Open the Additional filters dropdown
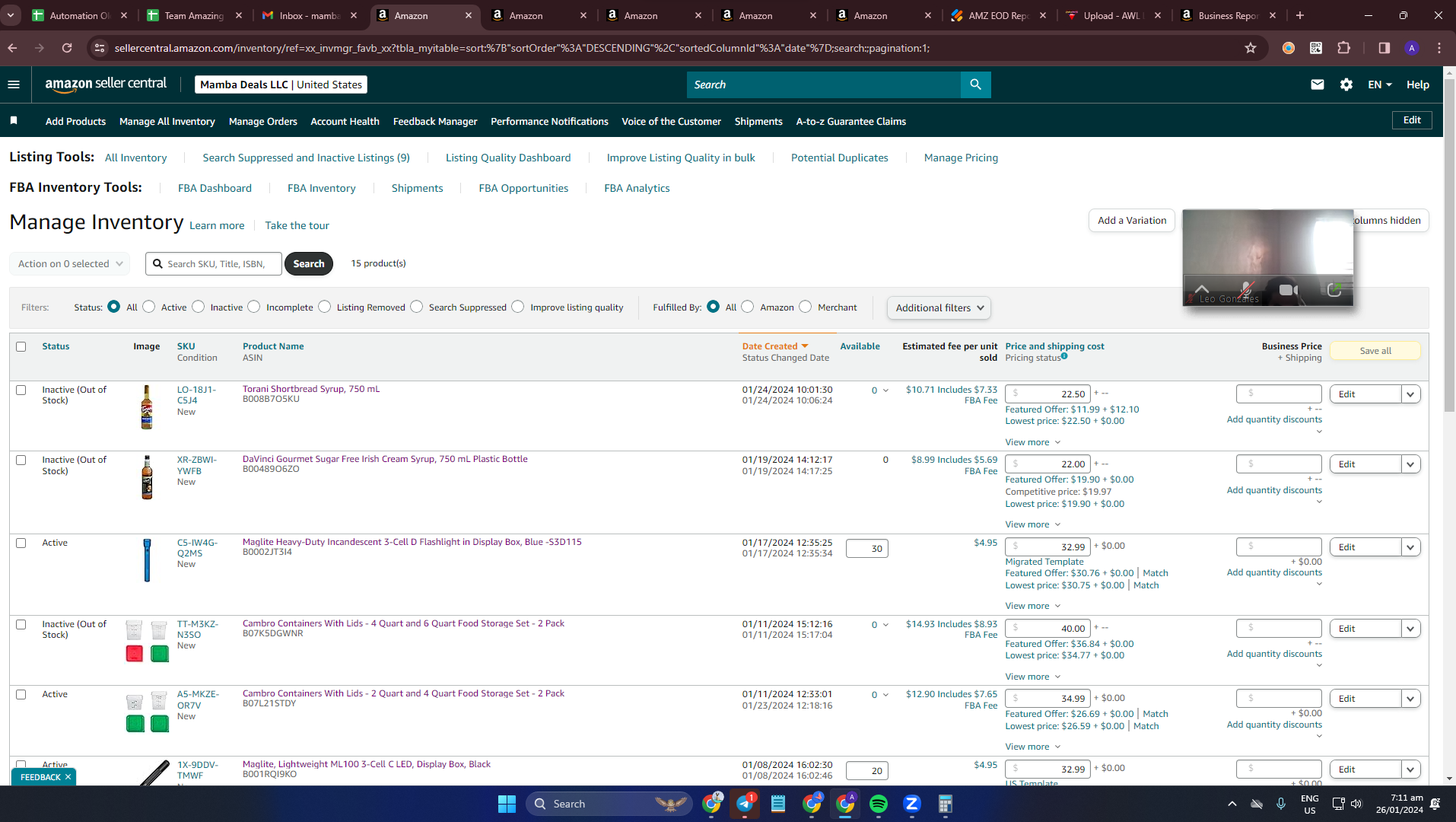This screenshot has height=822, width=1456. pyautogui.click(x=939, y=307)
